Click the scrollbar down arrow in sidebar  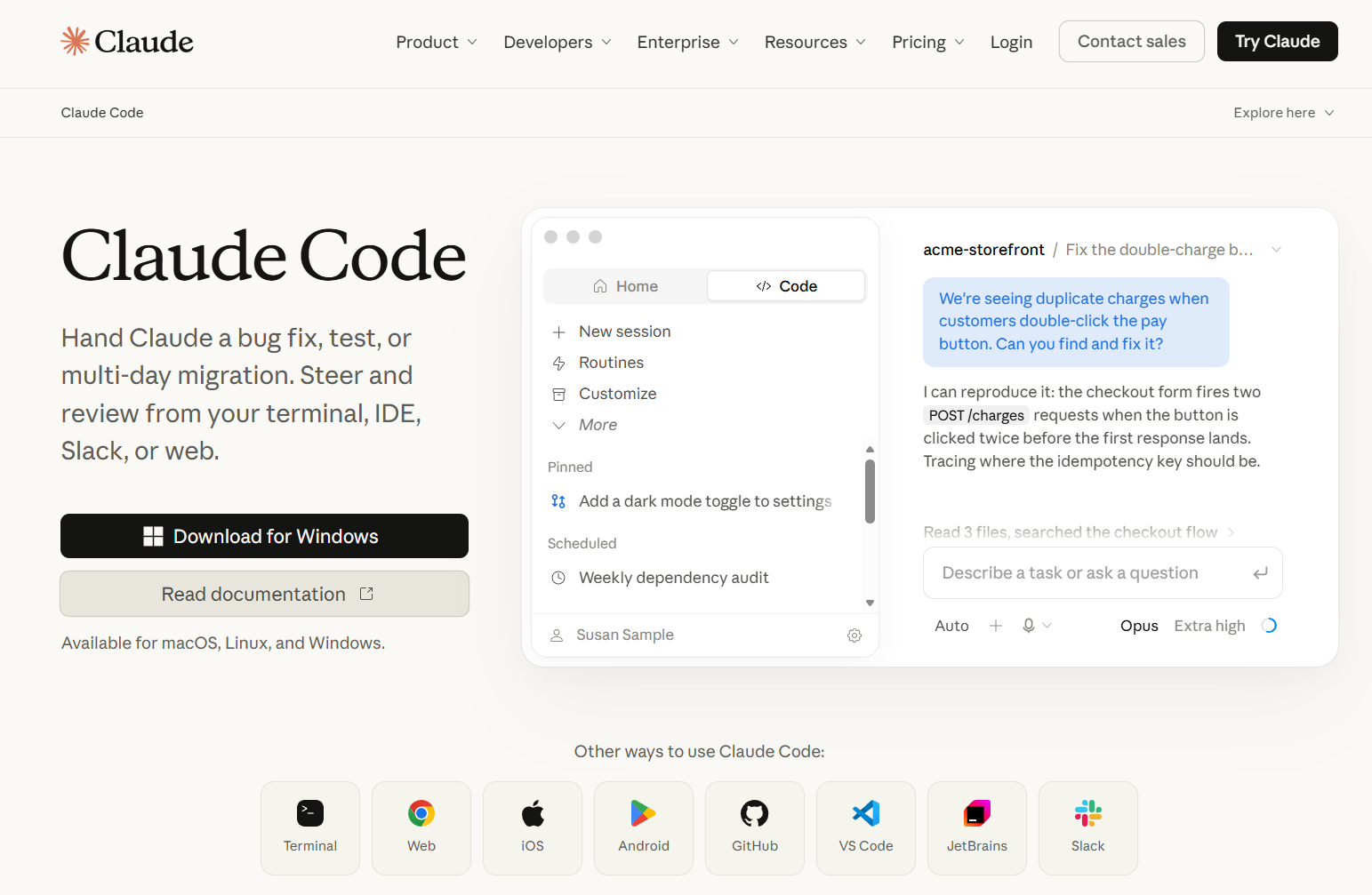[x=870, y=603]
